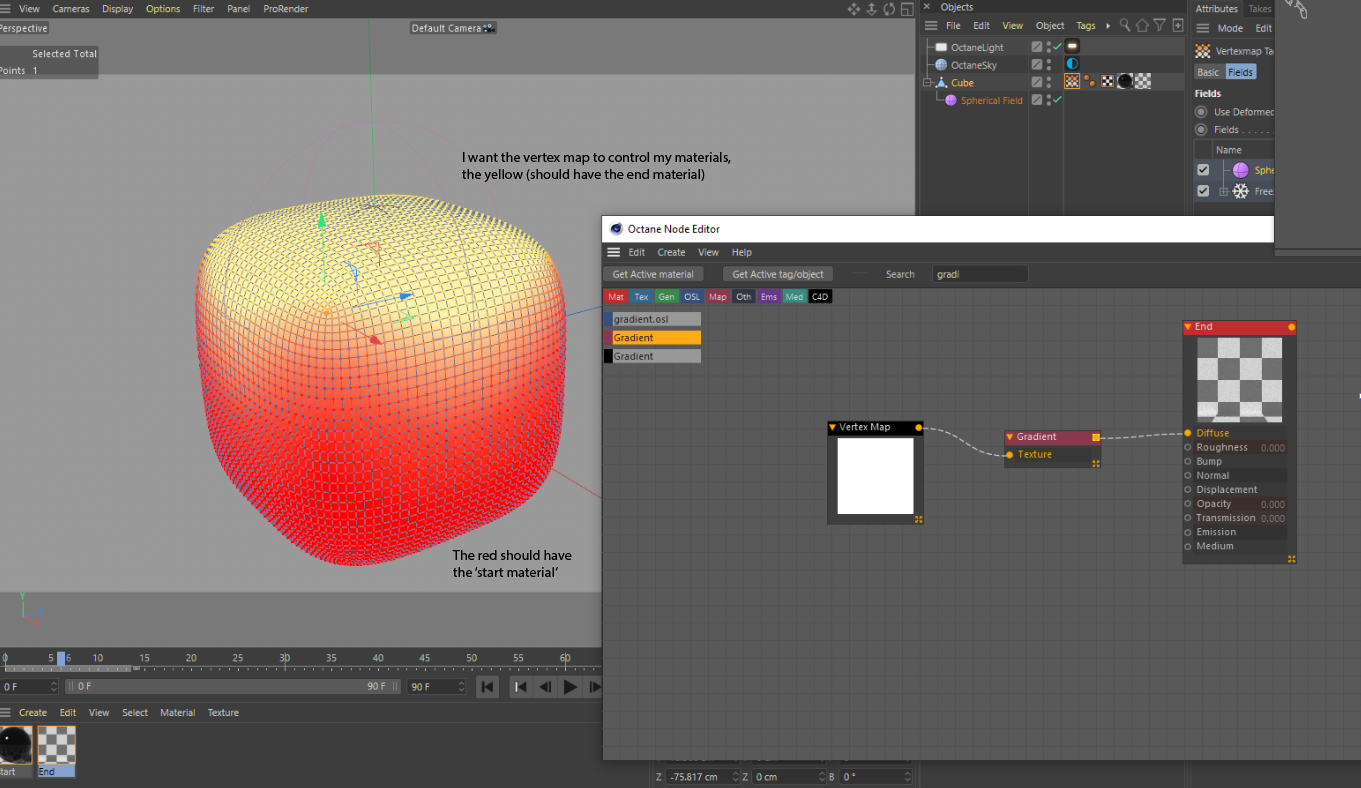Collapse the Vertex Map node triangle

[833, 427]
